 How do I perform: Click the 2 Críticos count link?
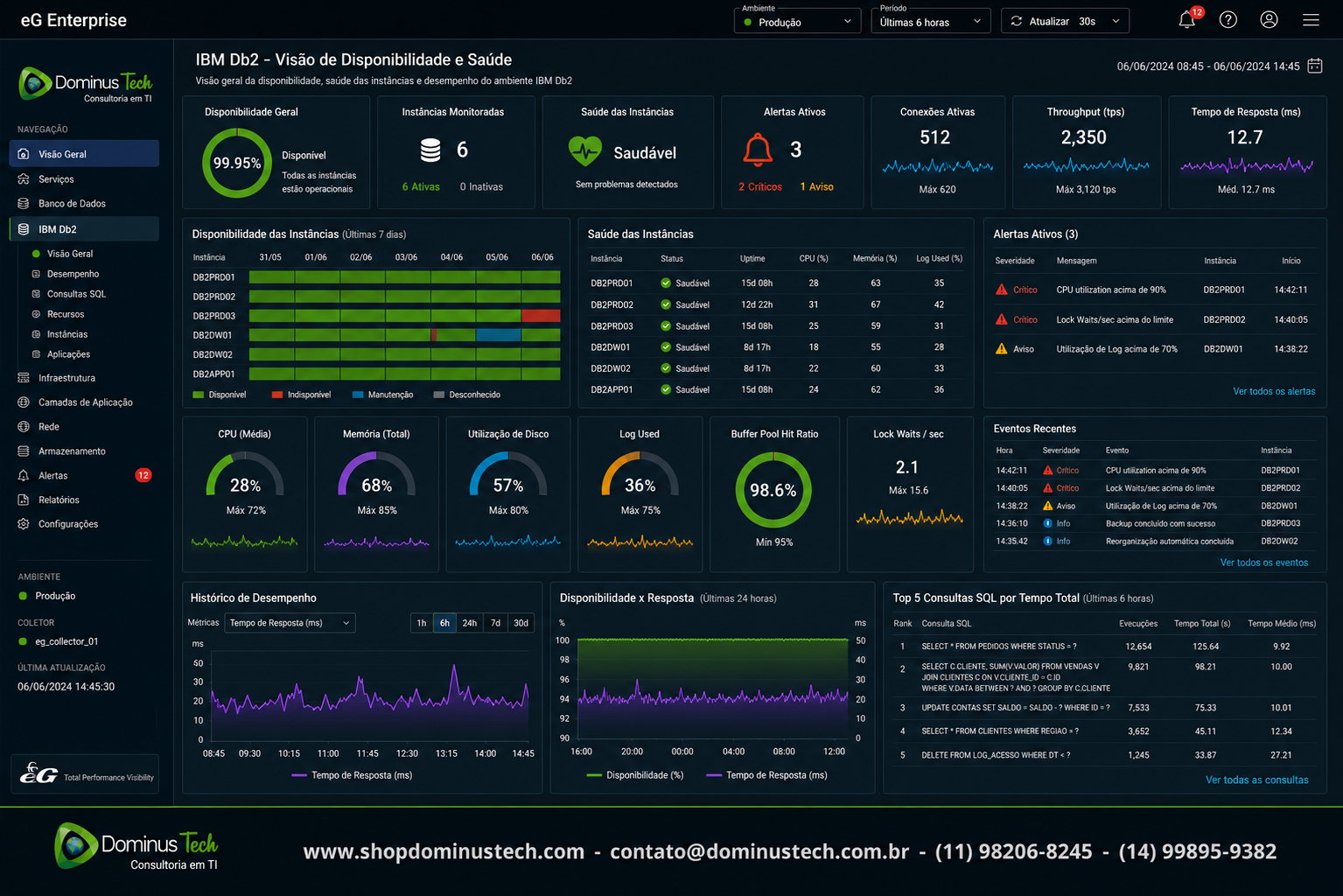pos(759,186)
